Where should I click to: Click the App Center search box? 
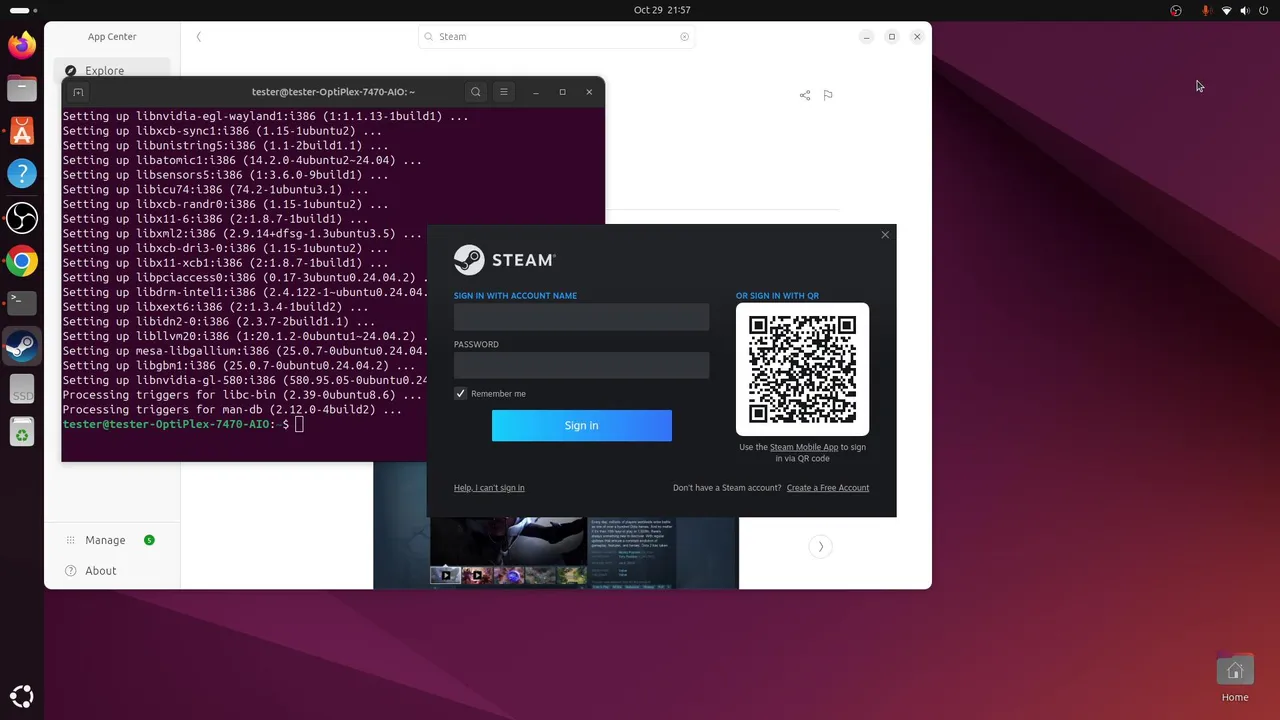tap(556, 37)
